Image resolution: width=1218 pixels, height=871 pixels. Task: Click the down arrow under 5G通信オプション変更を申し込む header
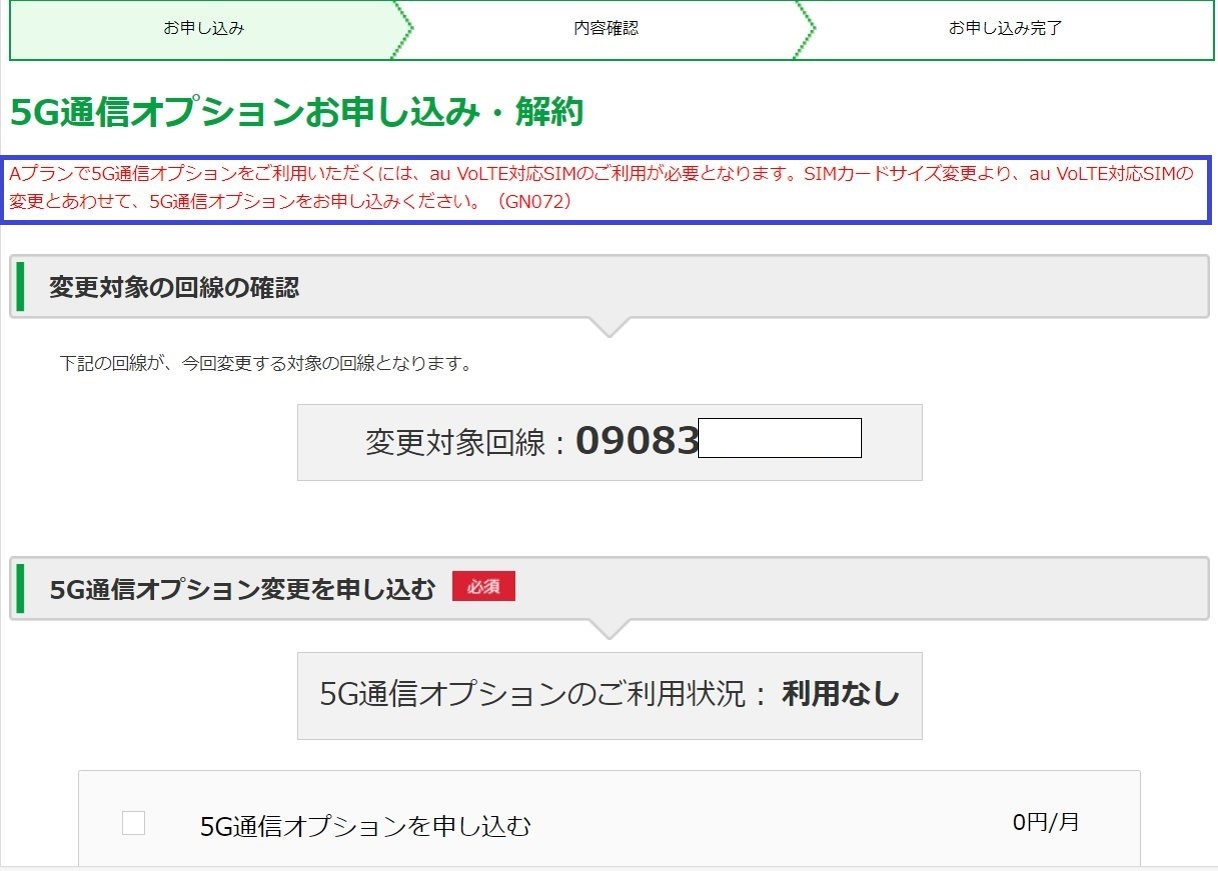(x=608, y=629)
